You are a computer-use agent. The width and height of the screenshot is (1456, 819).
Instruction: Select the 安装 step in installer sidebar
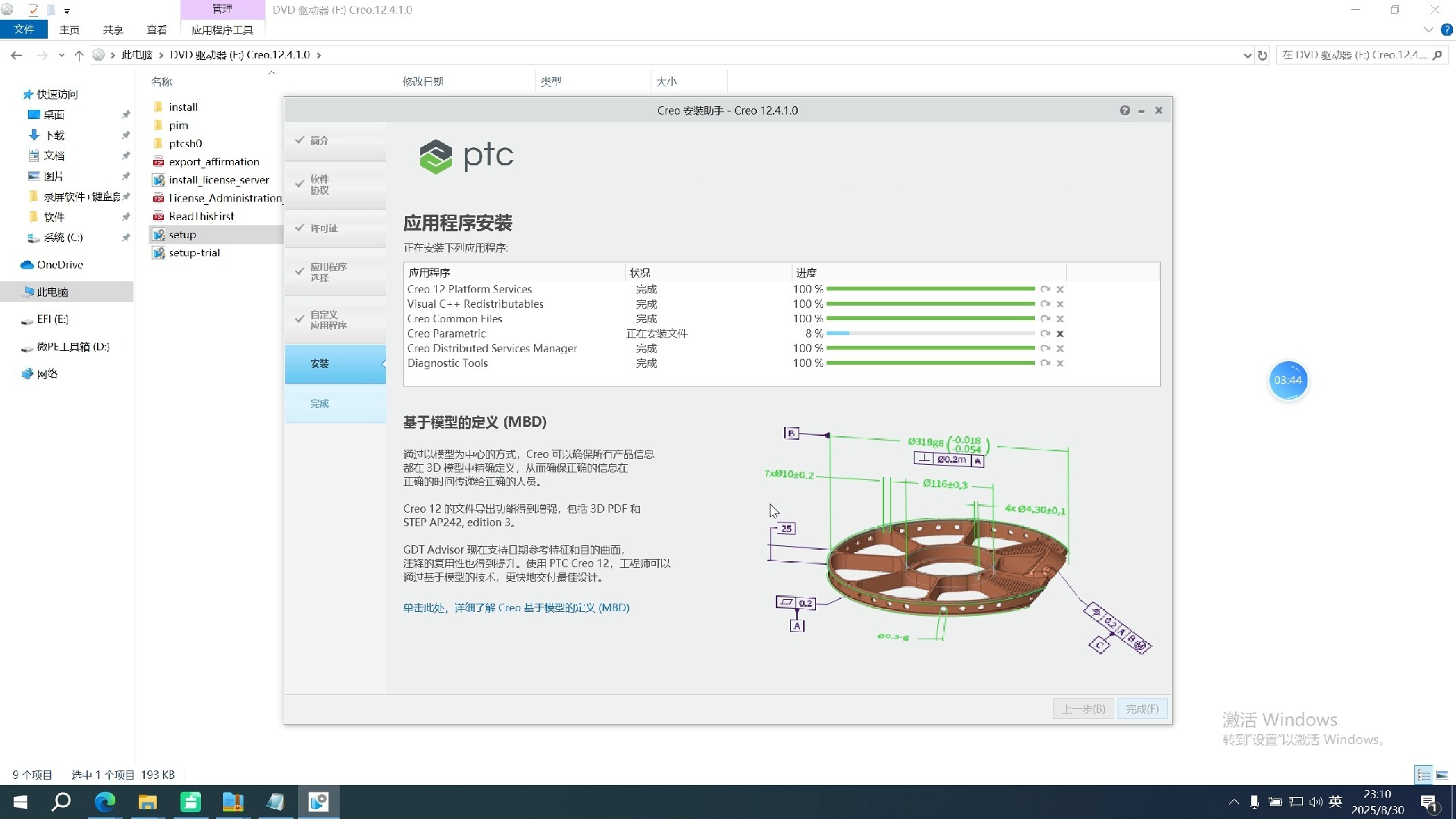point(335,364)
